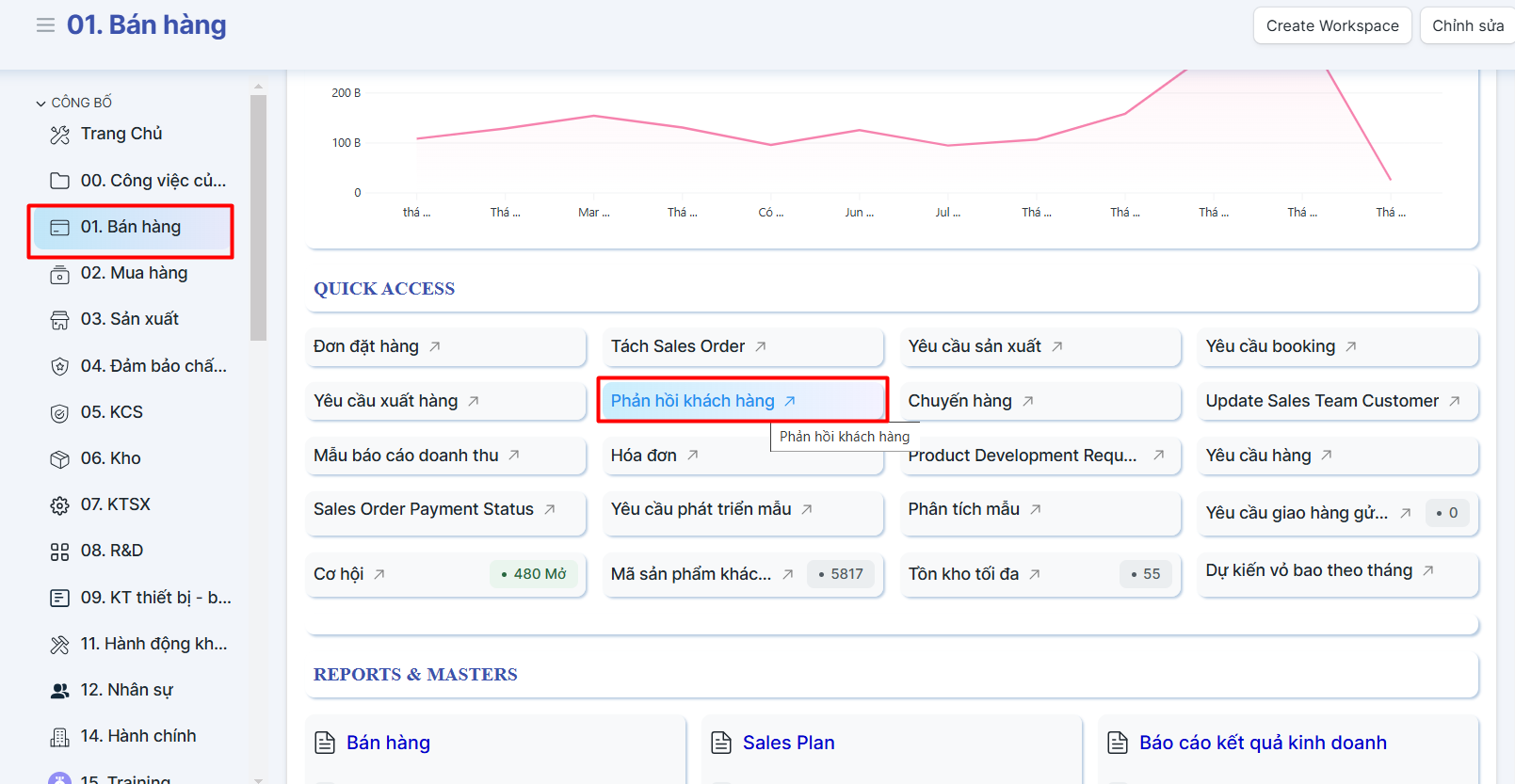Open Cơ hội shortcut with 480 Mở badge
This screenshot has height=784, width=1515.
coord(339,574)
